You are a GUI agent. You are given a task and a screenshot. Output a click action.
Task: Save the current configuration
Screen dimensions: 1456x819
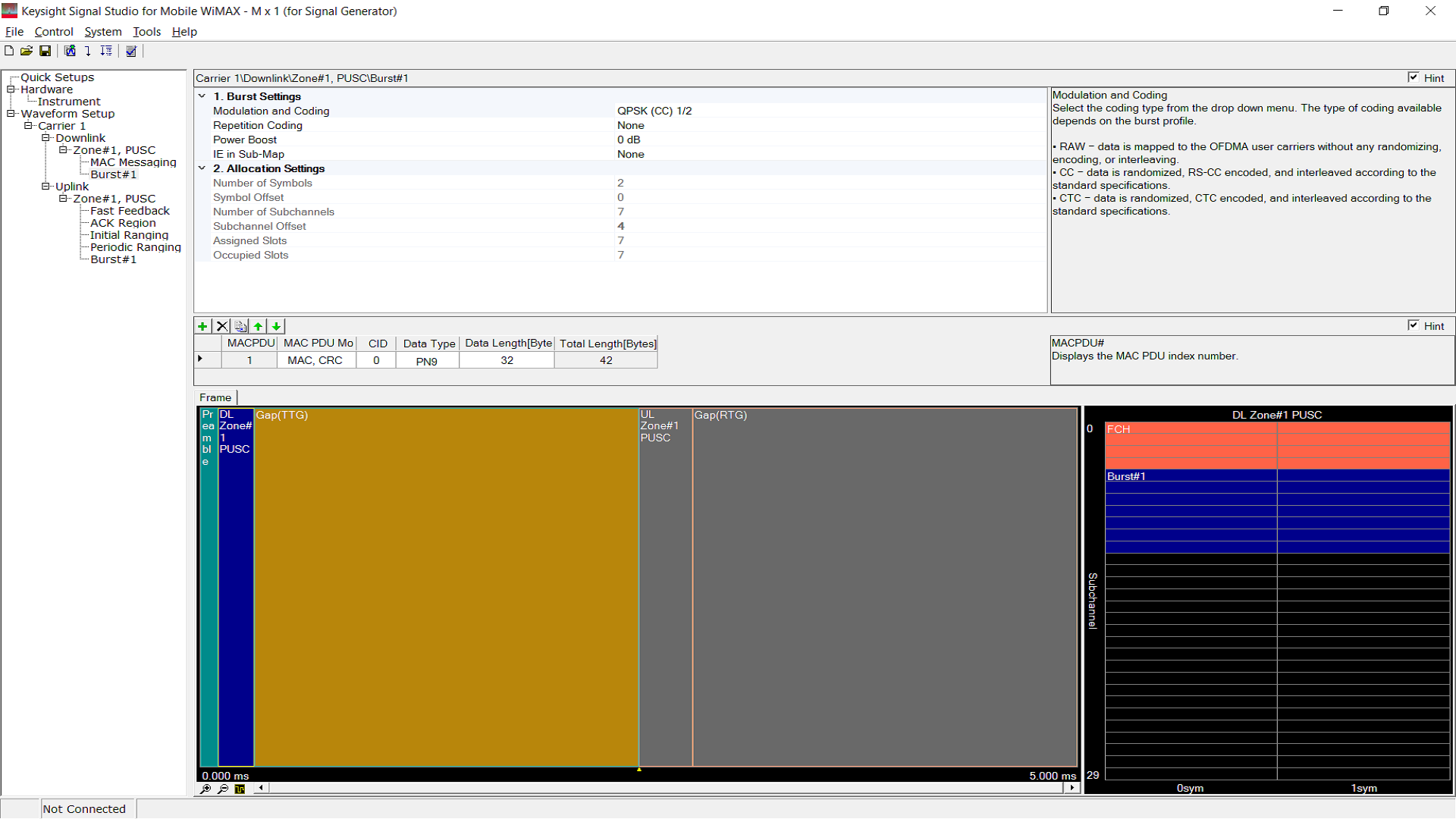tap(45, 51)
